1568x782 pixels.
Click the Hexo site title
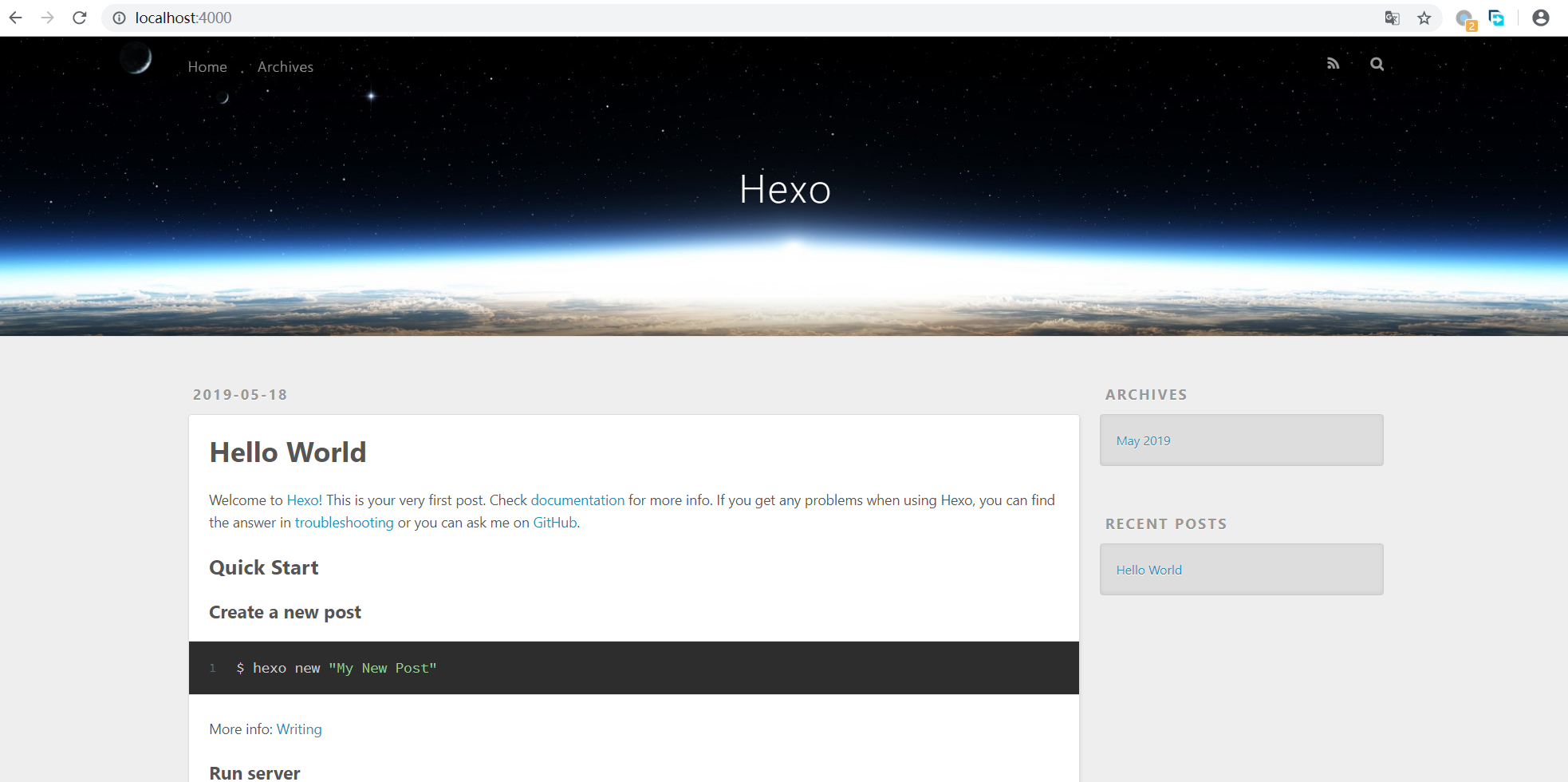785,189
